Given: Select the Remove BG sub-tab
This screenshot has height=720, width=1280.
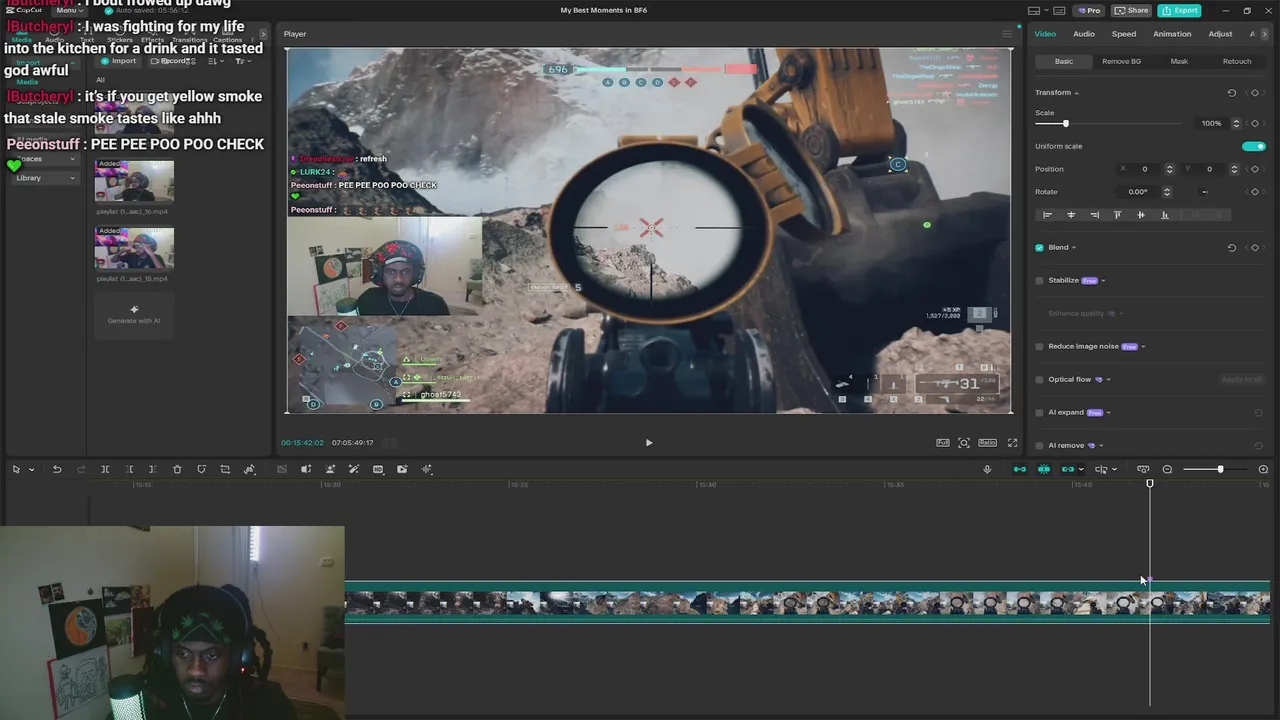Looking at the screenshot, I should (x=1121, y=61).
